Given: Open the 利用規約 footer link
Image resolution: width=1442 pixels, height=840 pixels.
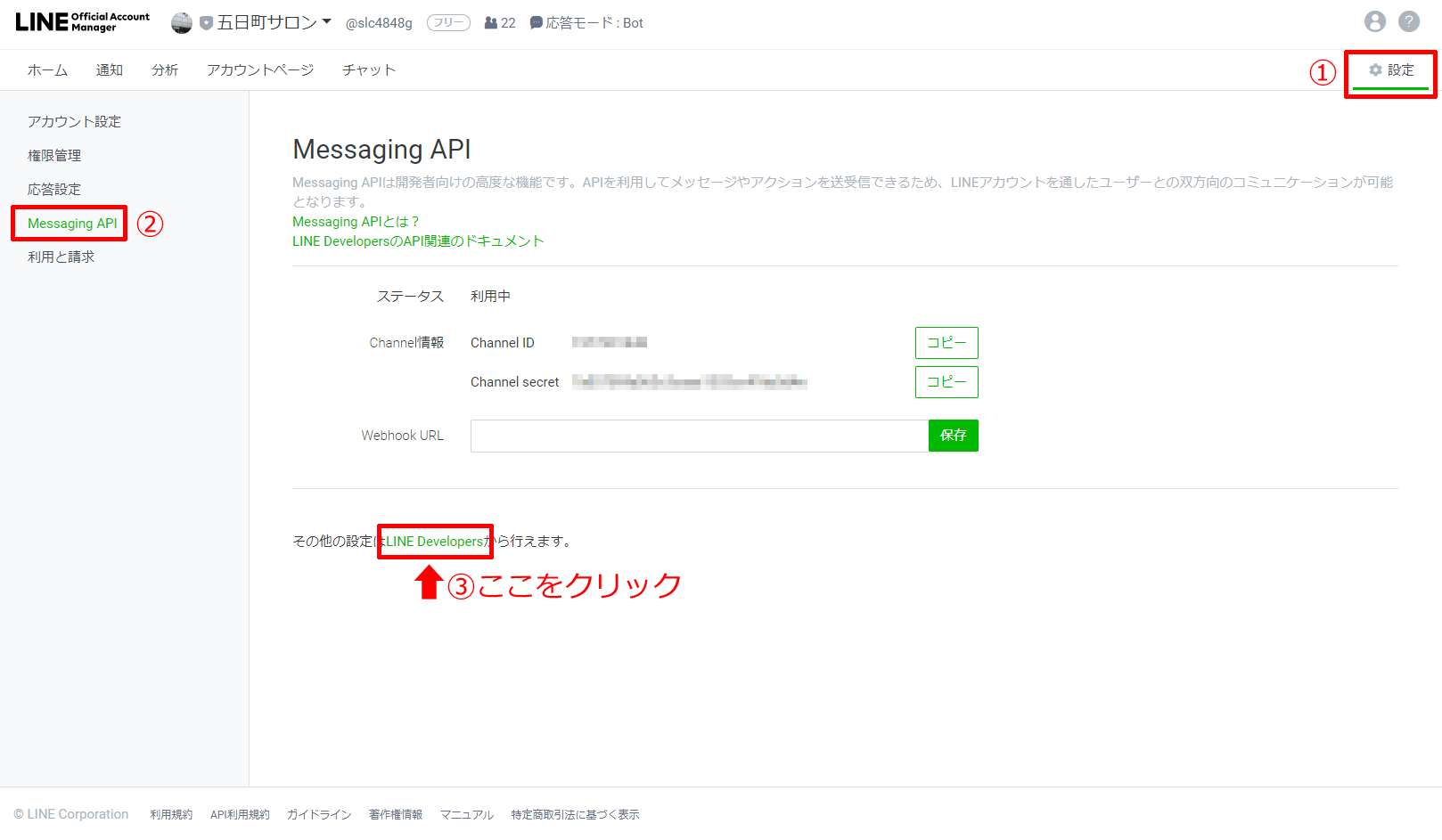Looking at the screenshot, I should [x=171, y=815].
